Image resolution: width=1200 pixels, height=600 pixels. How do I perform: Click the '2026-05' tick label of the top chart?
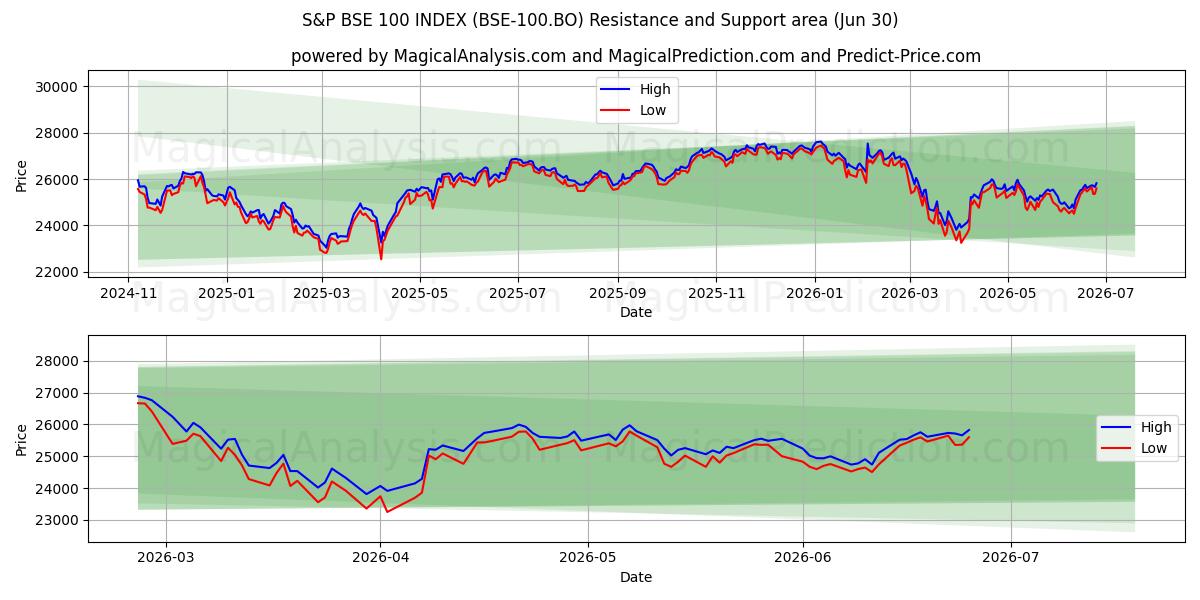1007,294
